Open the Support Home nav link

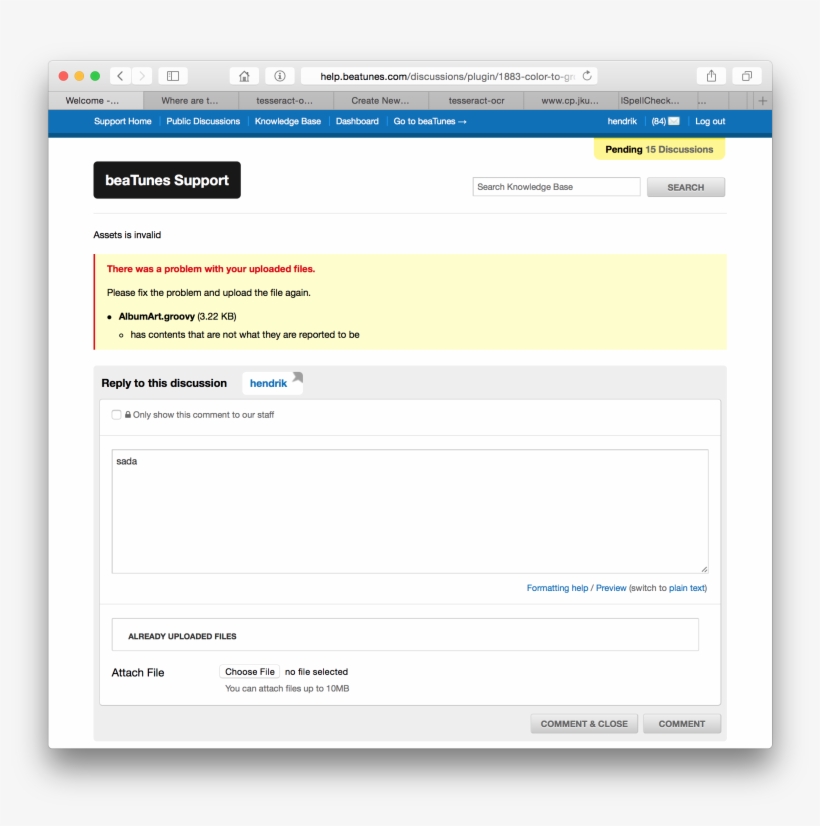pyautogui.click(x=122, y=121)
